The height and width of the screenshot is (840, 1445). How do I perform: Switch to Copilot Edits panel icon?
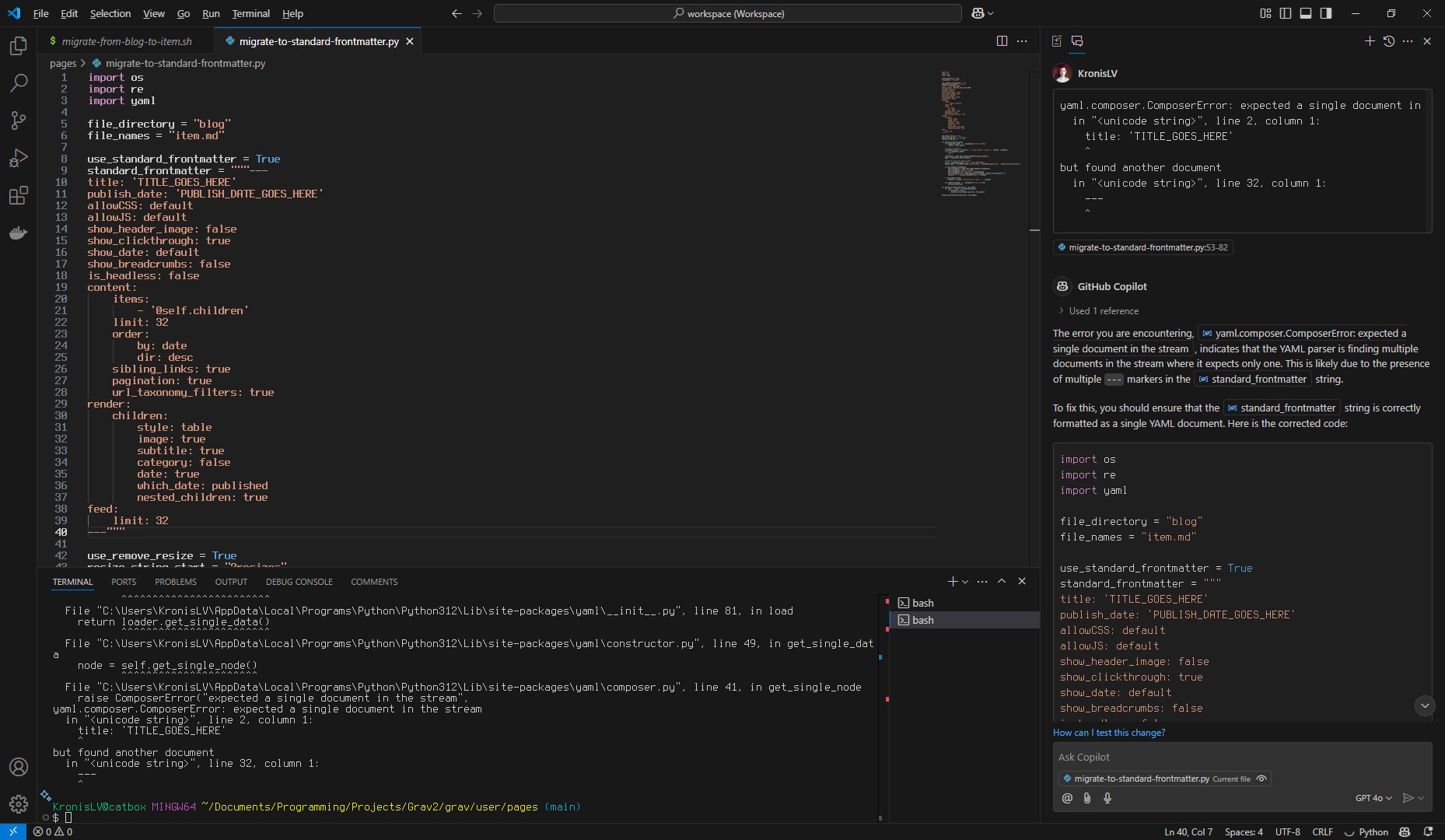[x=1057, y=41]
